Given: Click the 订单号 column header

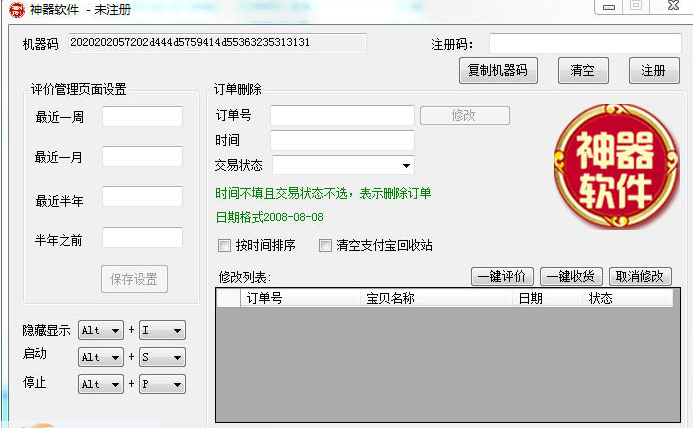Looking at the screenshot, I should pos(301,298).
